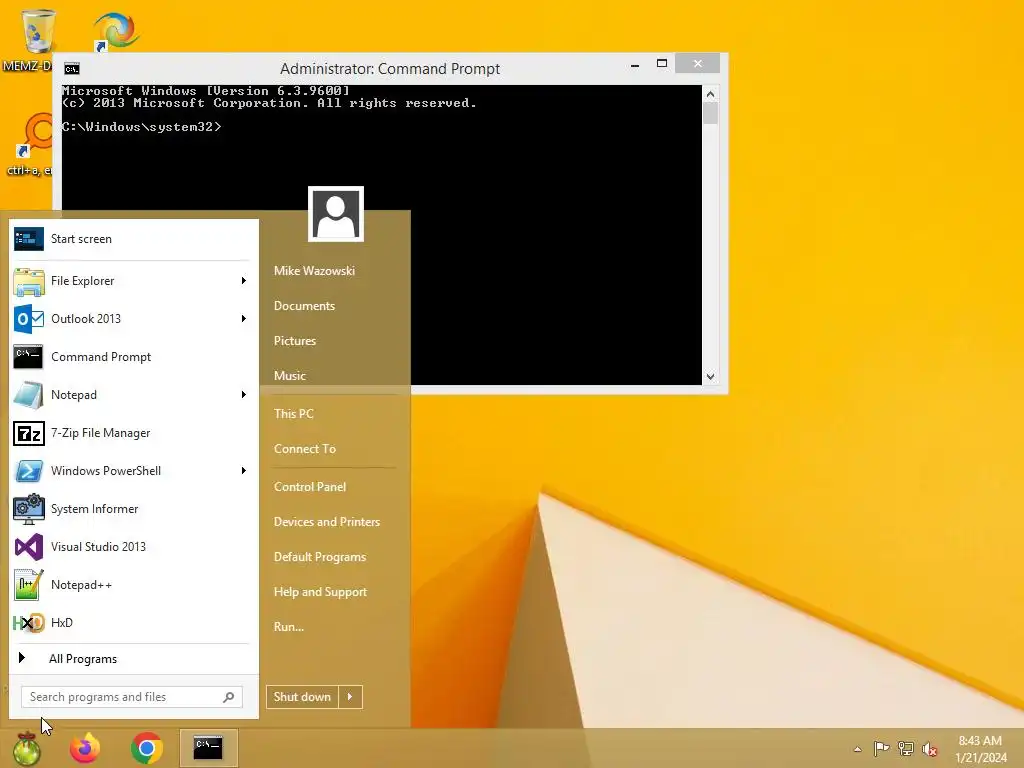Open Outlook 2013 icon
Image resolution: width=1024 pixels, height=768 pixels.
[x=29, y=319]
